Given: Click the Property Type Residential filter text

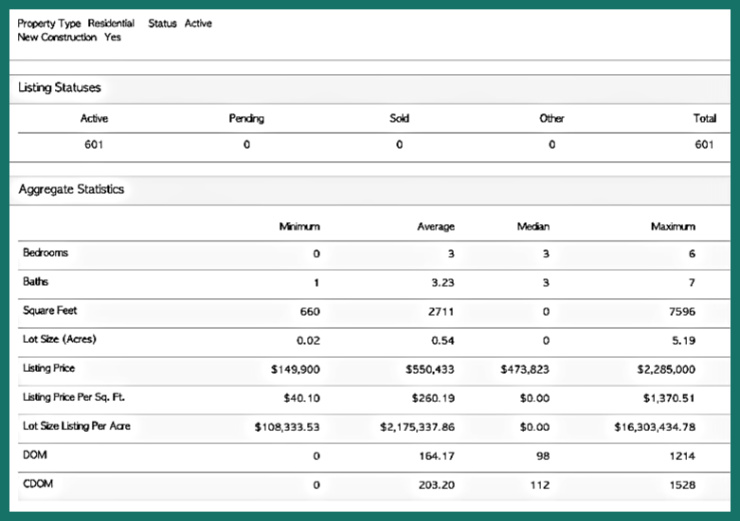Looking at the screenshot, I should click(x=76, y=23).
